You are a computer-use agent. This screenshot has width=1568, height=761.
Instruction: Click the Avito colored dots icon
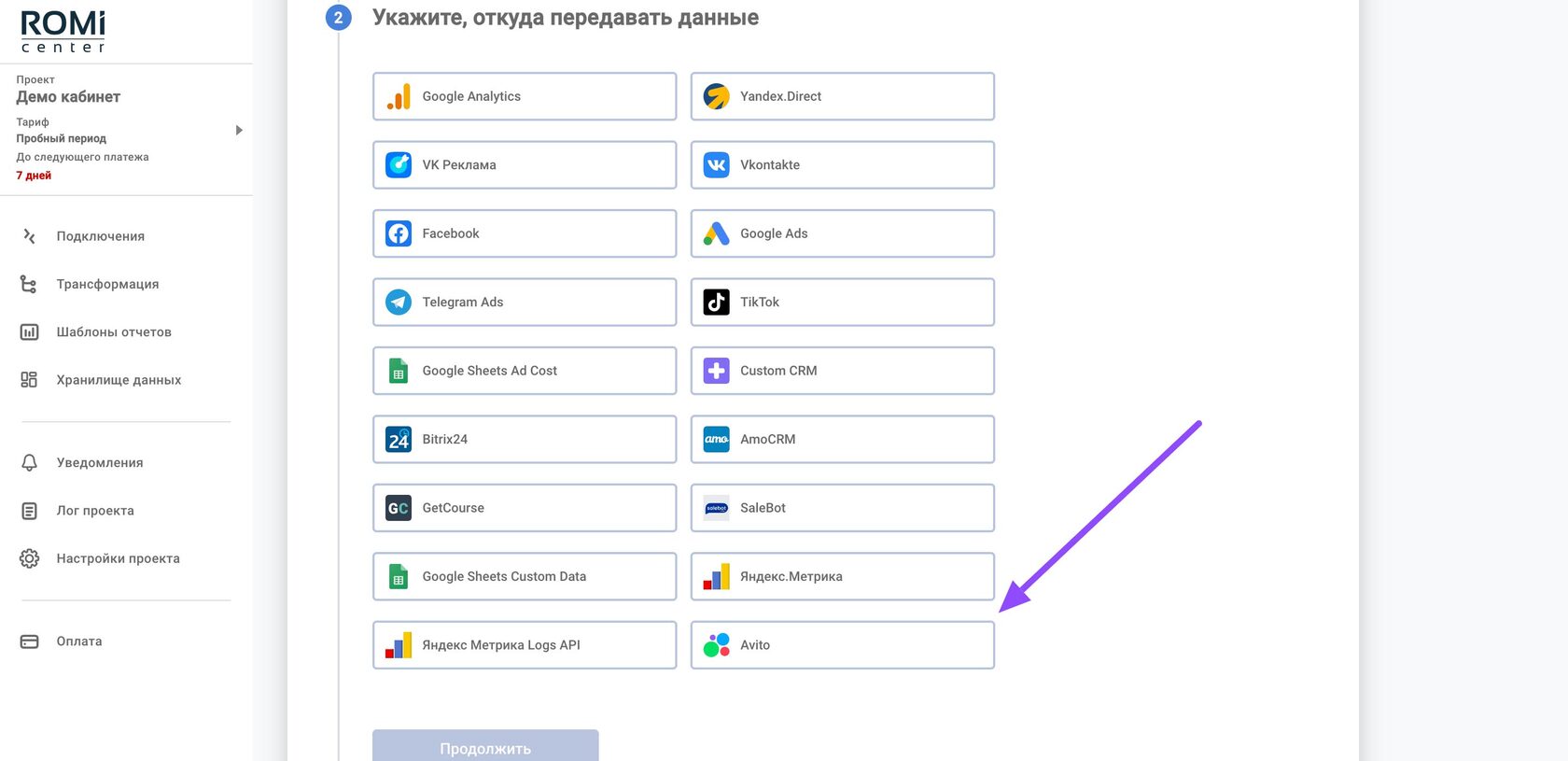717,645
